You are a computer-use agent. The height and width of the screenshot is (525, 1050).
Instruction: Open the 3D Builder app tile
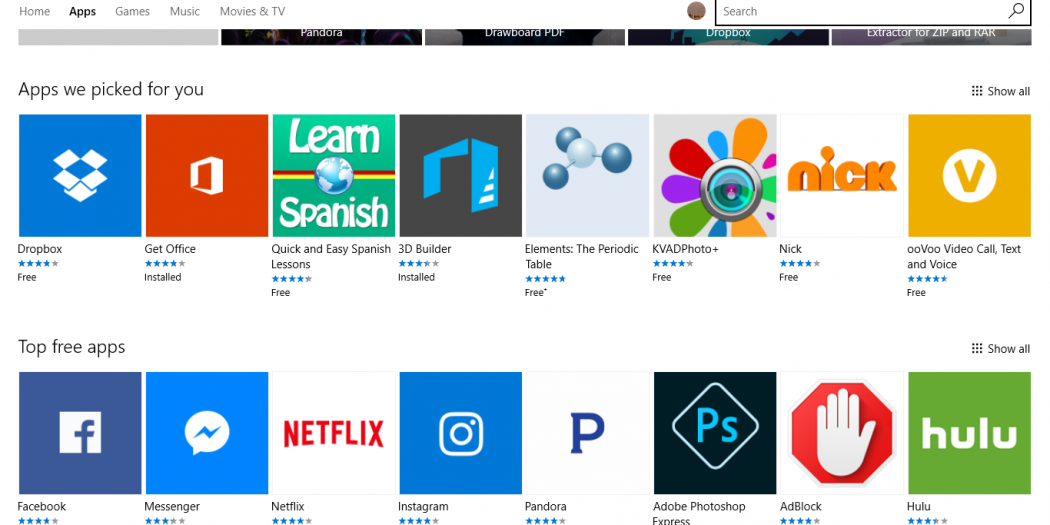pyautogui.click(x=461, y=175)
